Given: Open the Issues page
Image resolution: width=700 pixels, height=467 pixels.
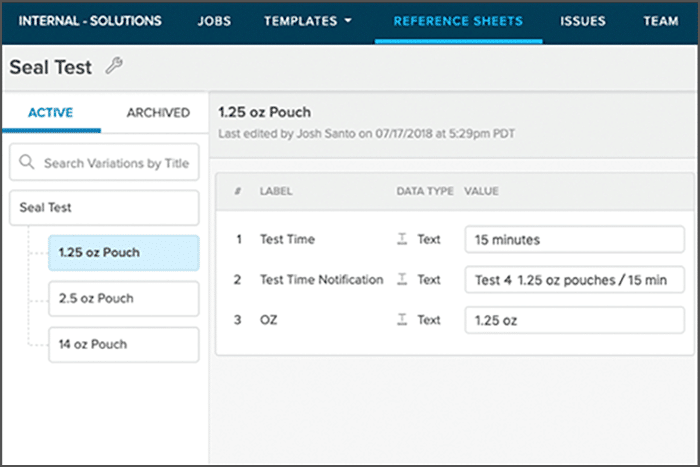Looking at the screenshot, I should (583, 21).
